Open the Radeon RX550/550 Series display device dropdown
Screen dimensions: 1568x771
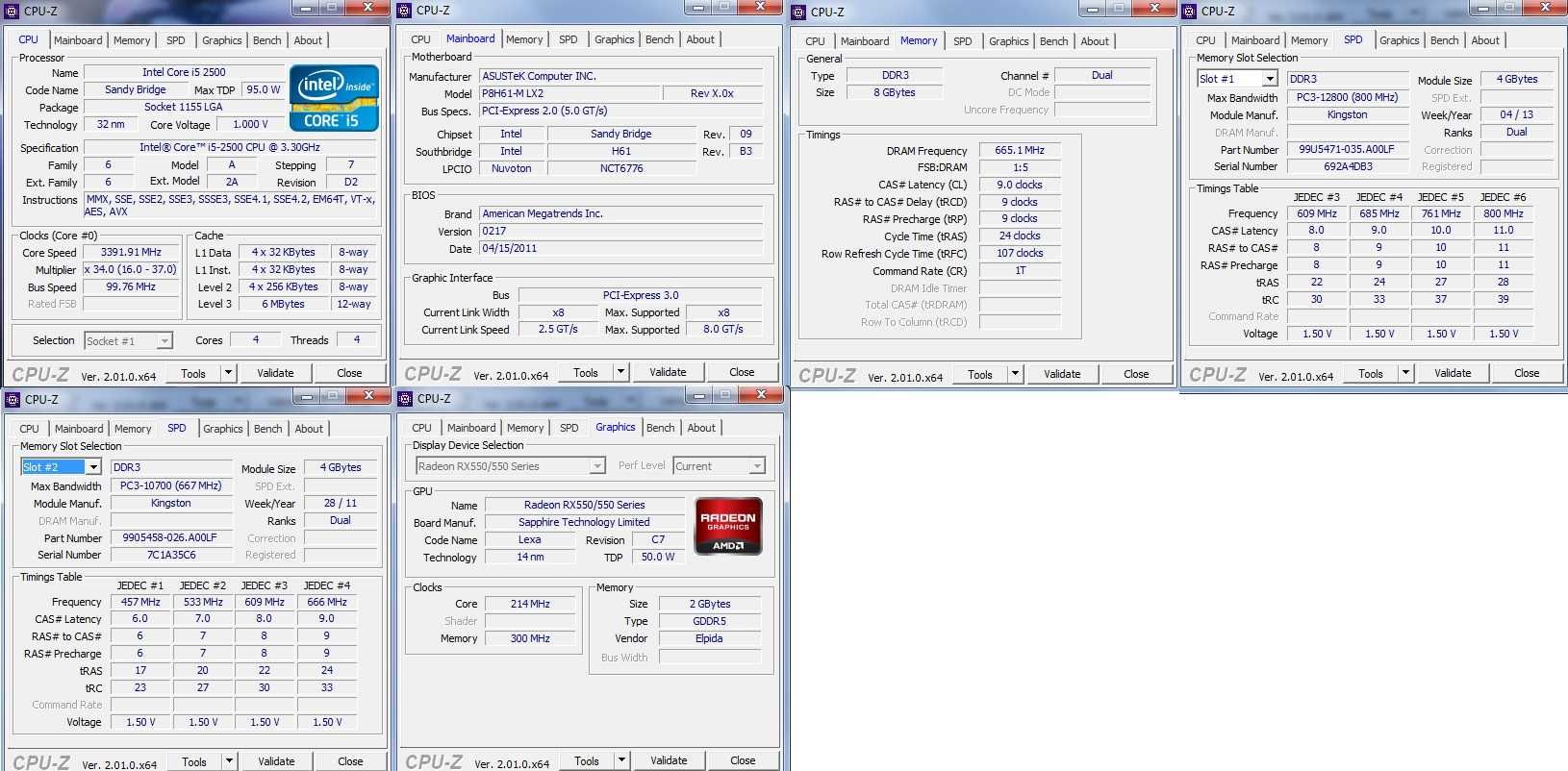[x=597, y=466]
